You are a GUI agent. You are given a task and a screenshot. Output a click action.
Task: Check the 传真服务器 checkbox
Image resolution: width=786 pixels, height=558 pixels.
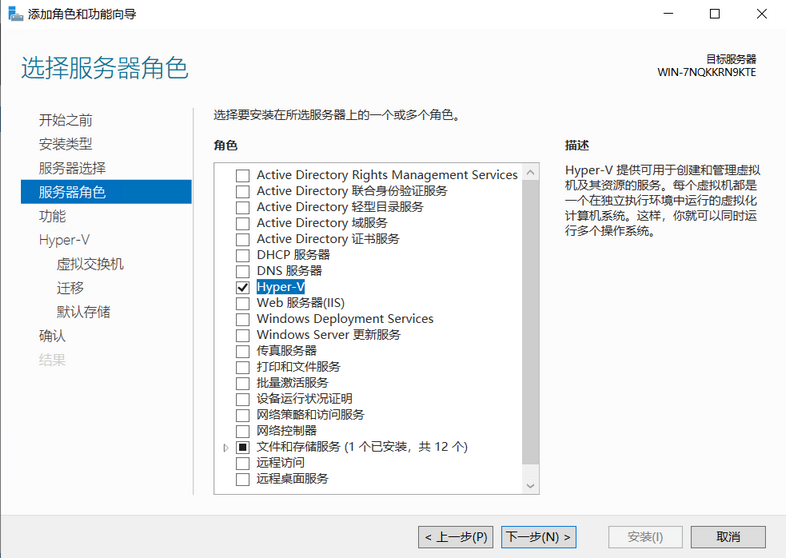[x=243, y=351]
